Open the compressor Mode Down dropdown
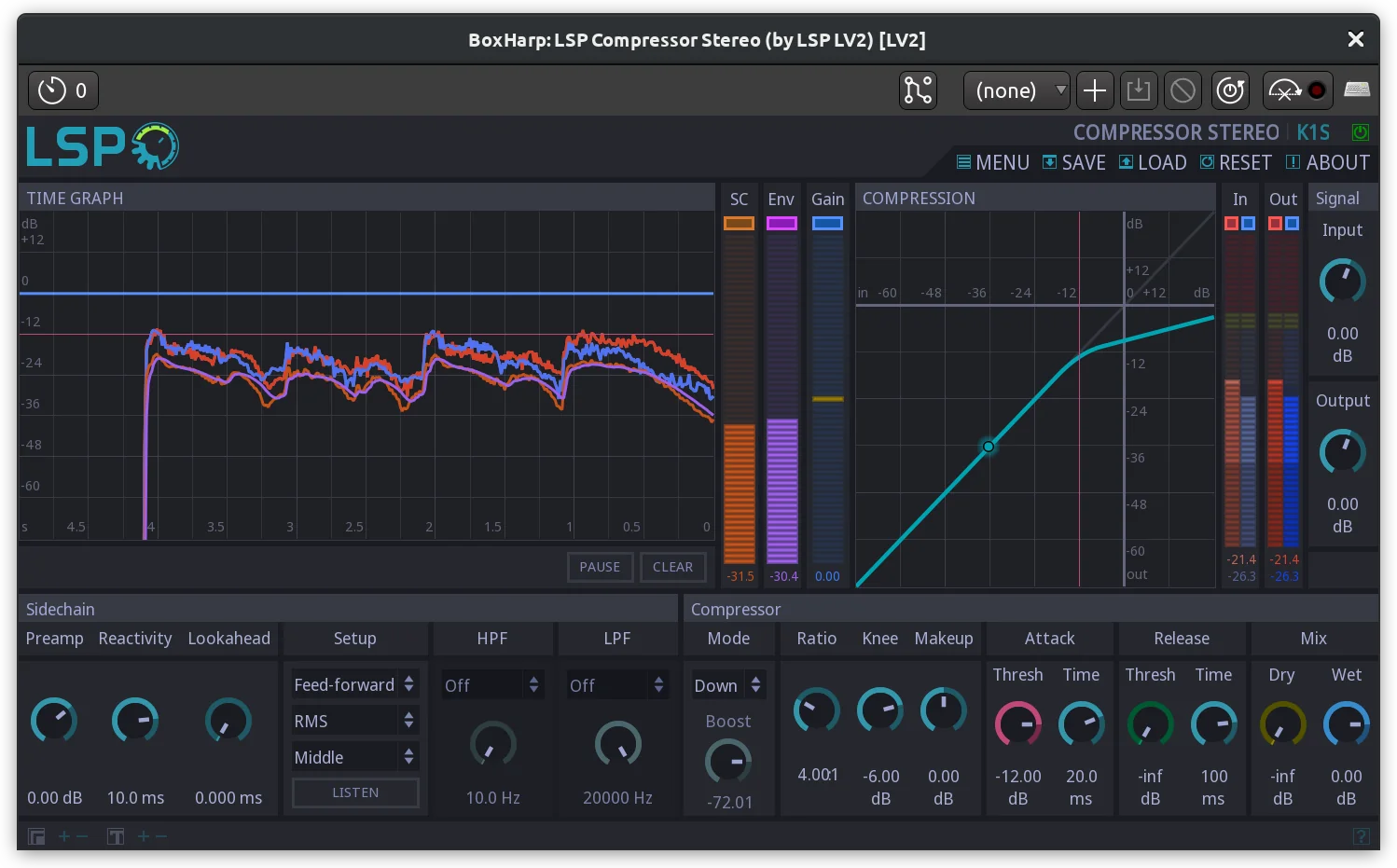This screenshot has width=1397, height=868. [x=728, y=685]
